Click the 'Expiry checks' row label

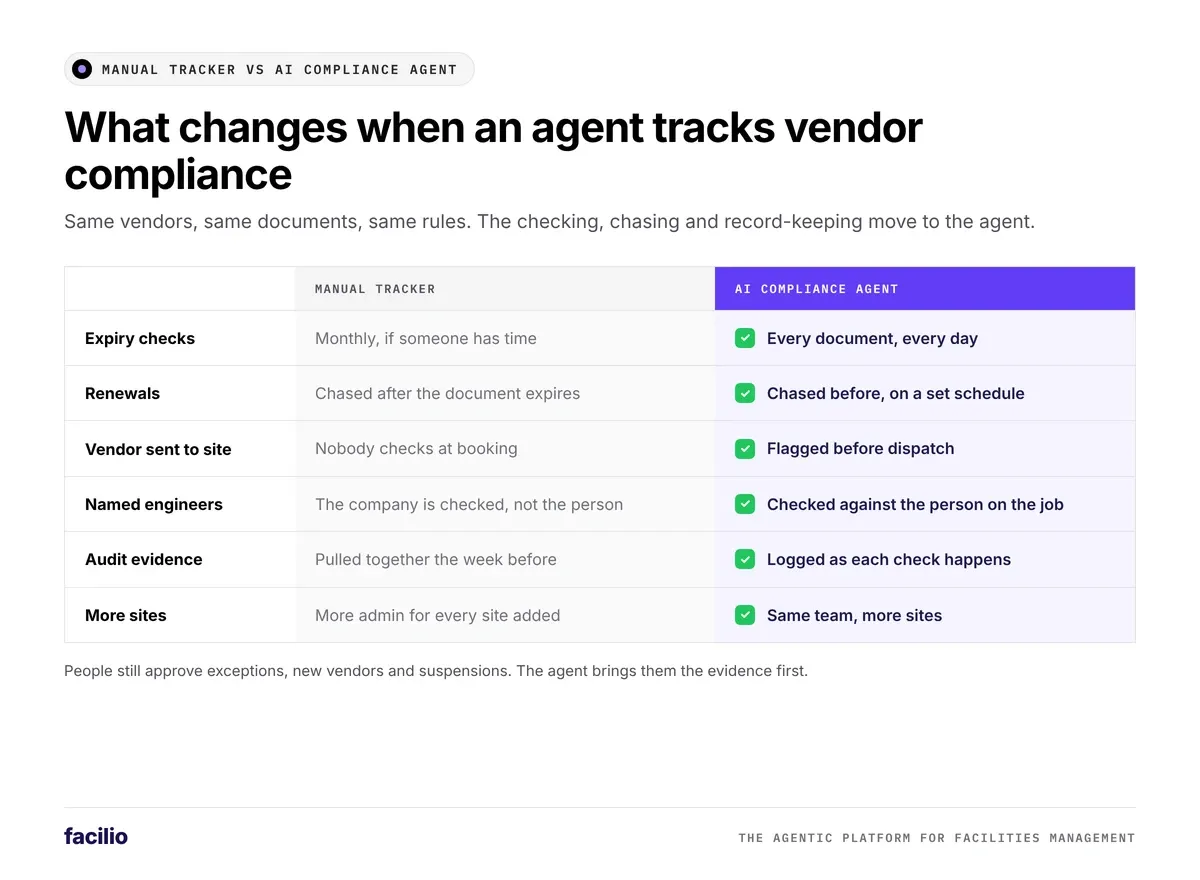click(140, 339)
